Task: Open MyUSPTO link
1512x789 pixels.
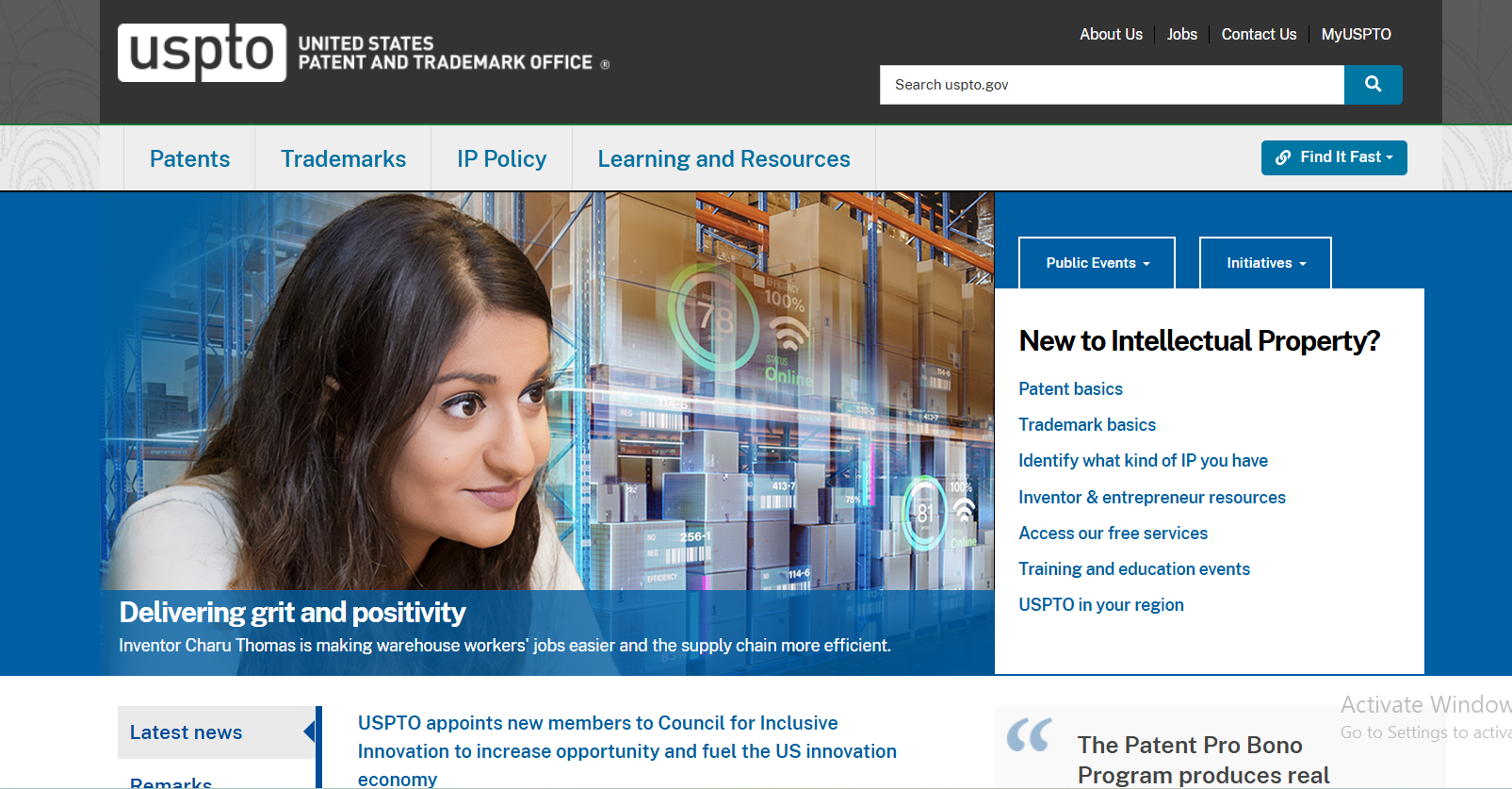Action: tap(1356, 34)
